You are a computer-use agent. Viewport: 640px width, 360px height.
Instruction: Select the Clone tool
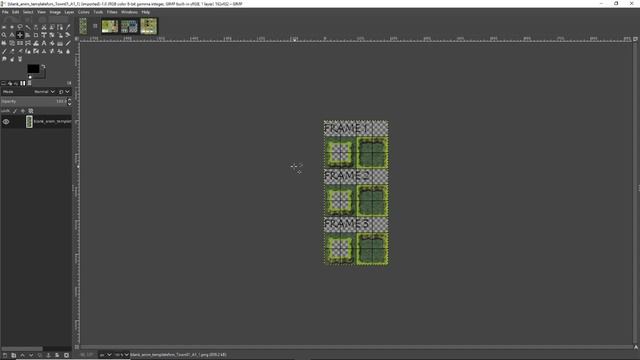(x=44, y=51)
